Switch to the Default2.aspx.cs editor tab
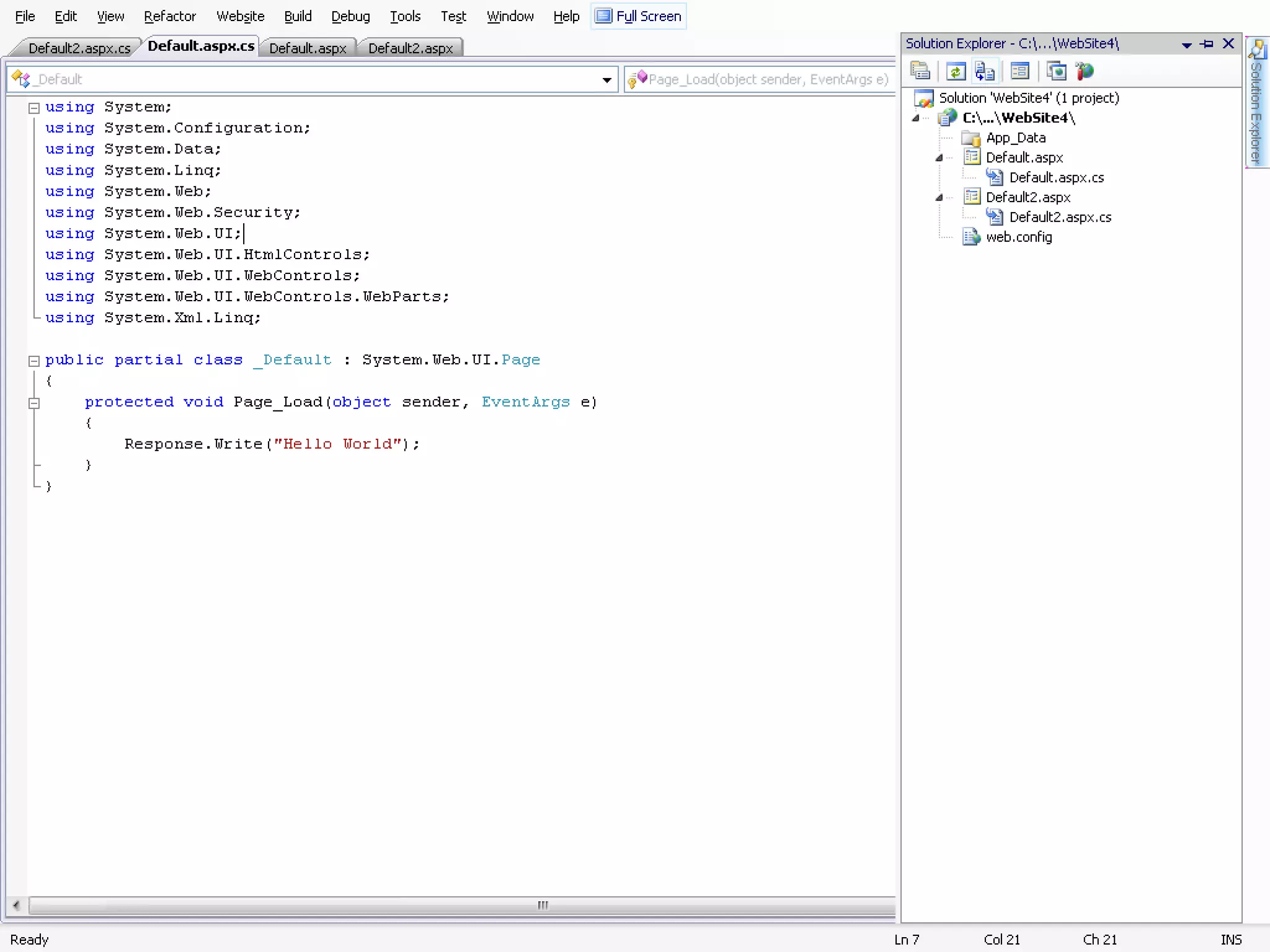The image size is (1270, 952). click(79, 48)
